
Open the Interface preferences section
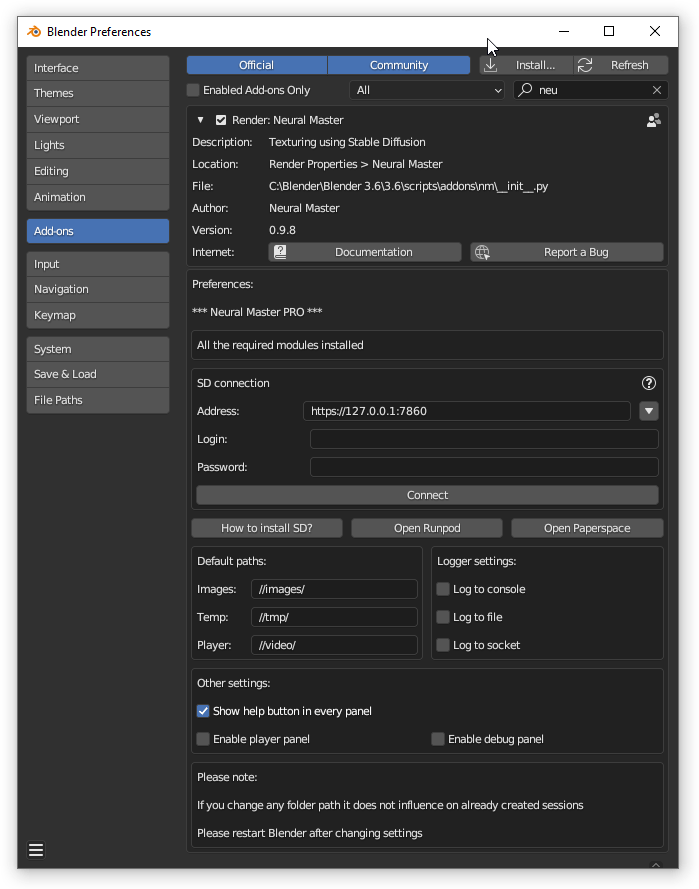click(x=98, y=68)
